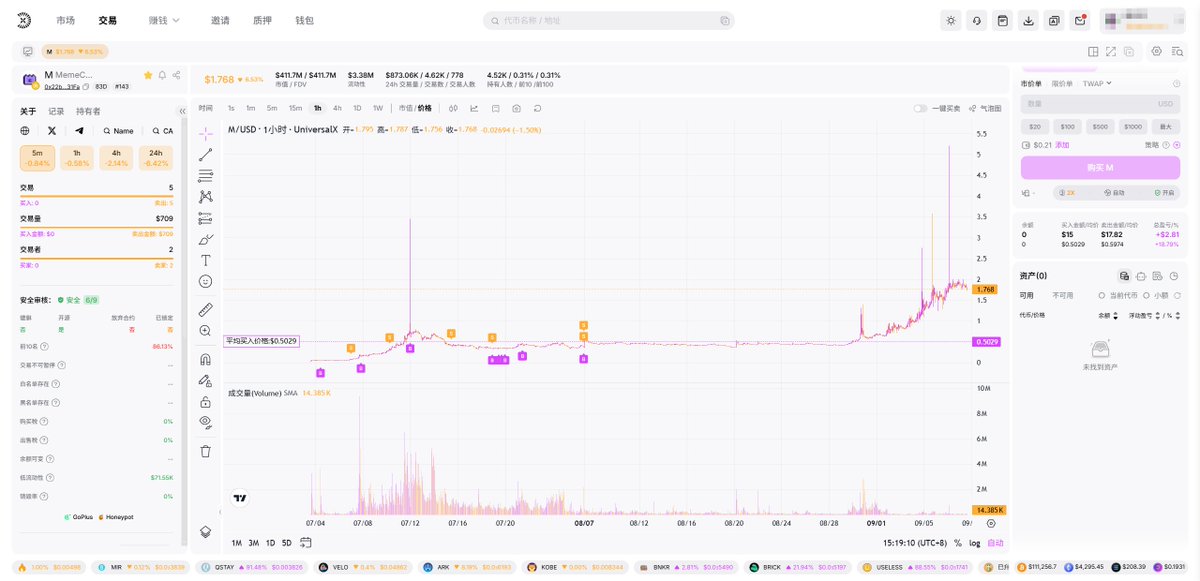This screenshot has width=1200, height=581.
Task: Select the brush drawing tool
Action: (206, 239)
